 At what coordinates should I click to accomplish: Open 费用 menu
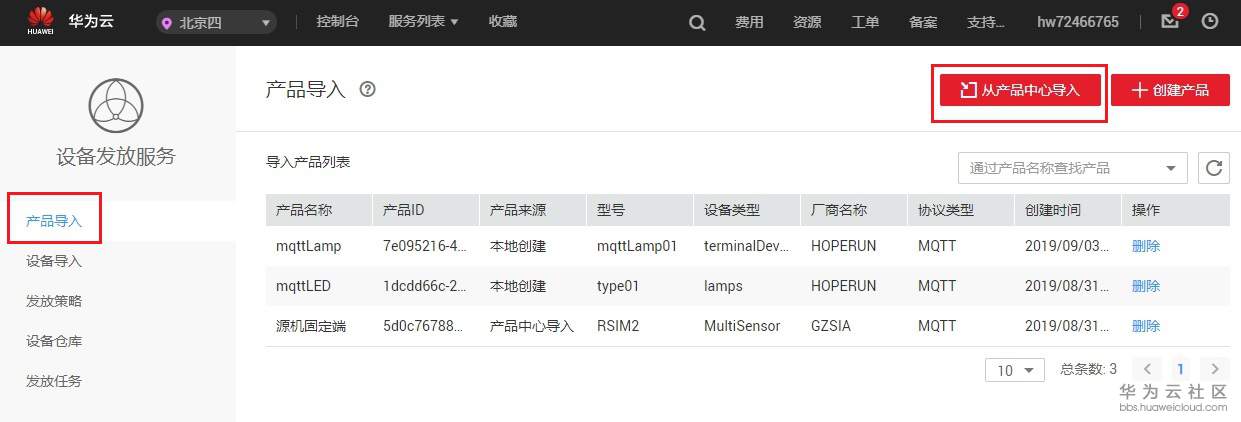[749, 22]
